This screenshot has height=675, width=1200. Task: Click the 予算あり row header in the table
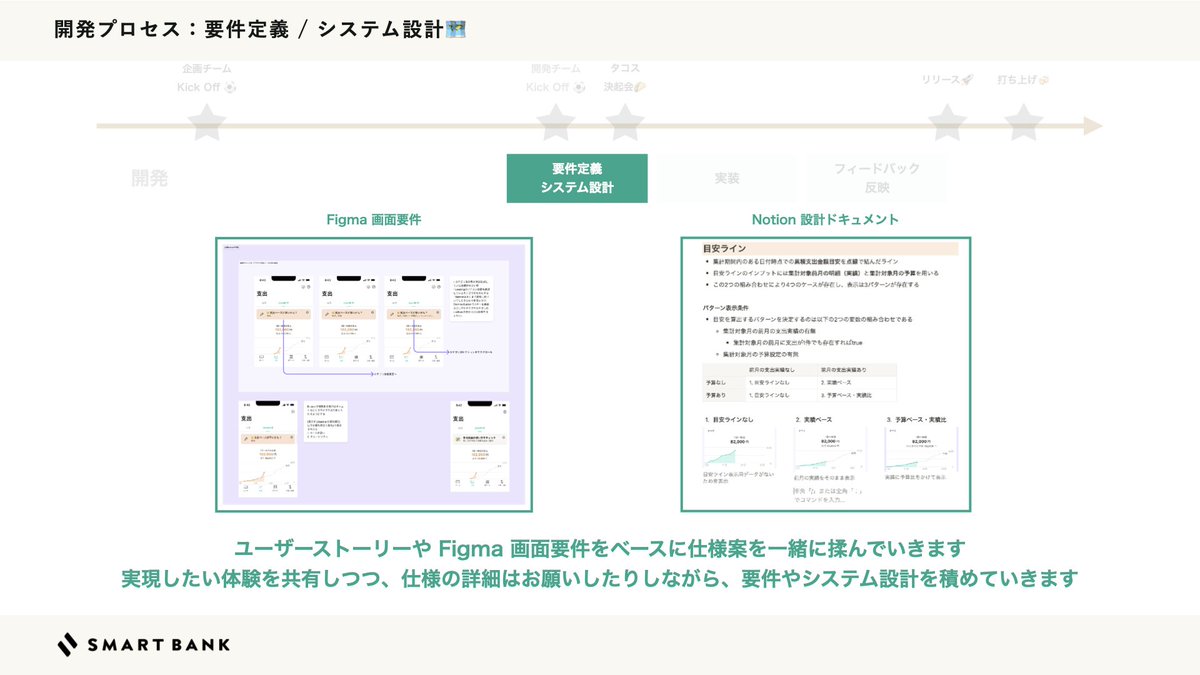tap(715, 396)
